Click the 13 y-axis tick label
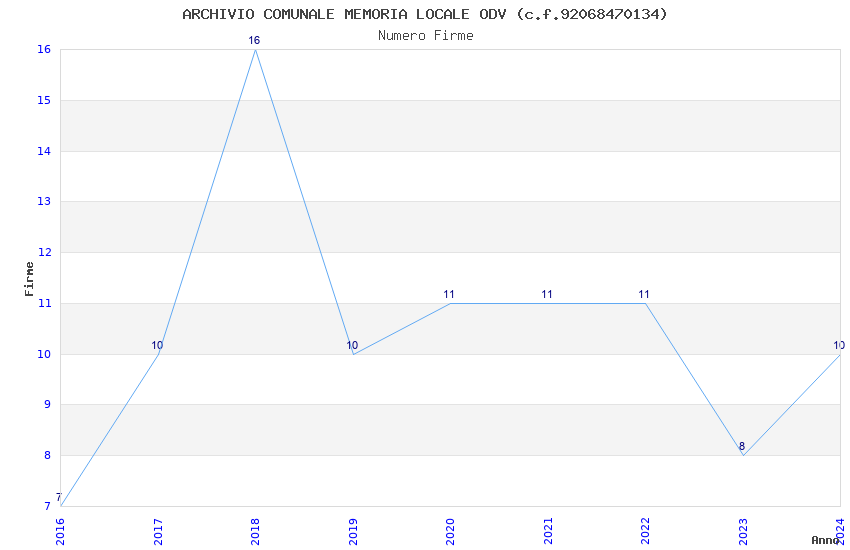Screen dimensions: 850x550 tap(44, 202)
